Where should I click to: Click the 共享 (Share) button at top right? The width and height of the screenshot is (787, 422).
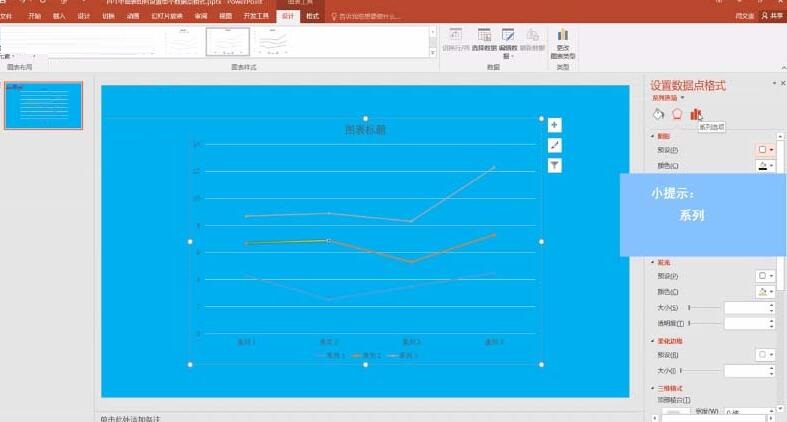[772, 16]
